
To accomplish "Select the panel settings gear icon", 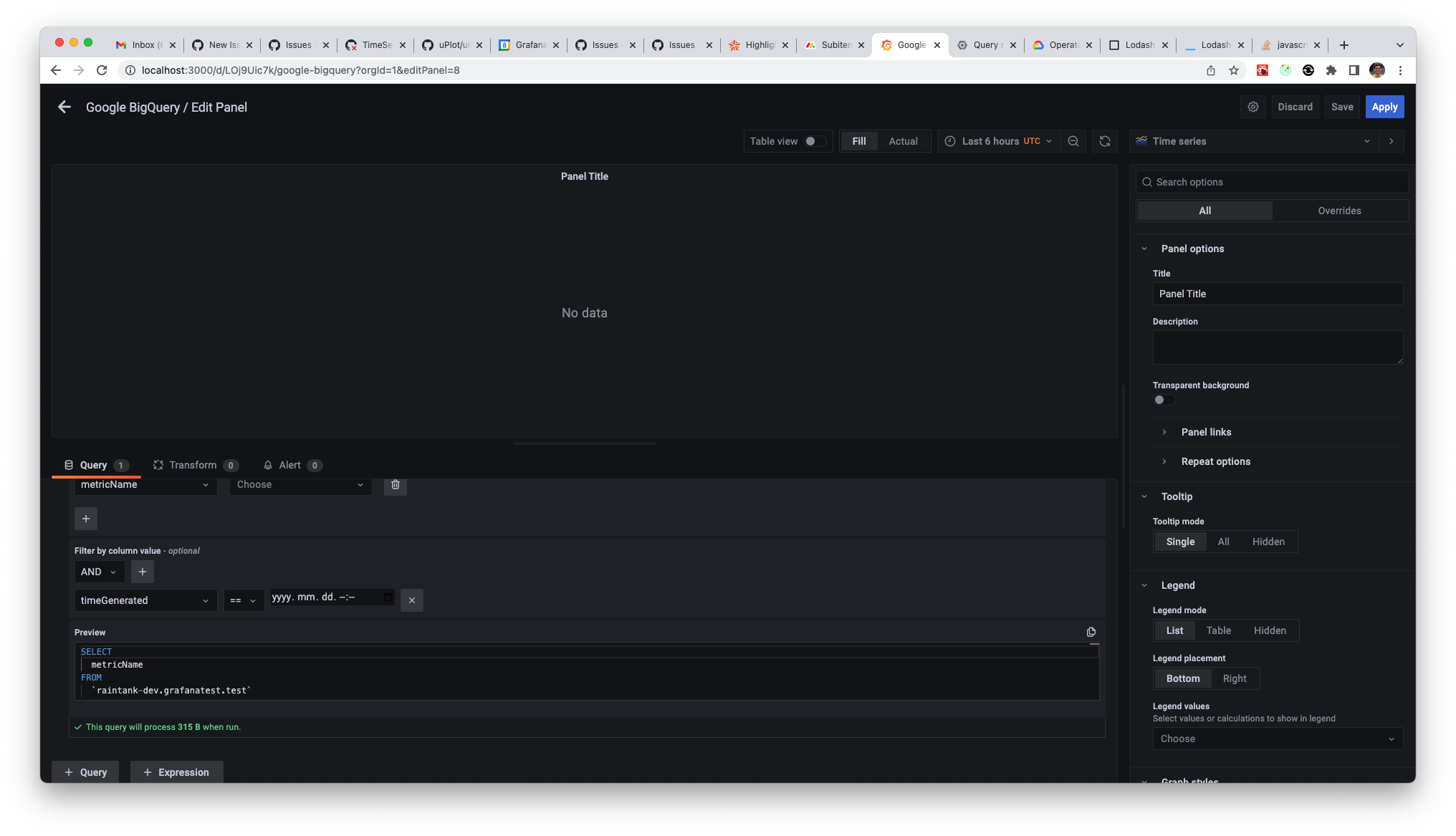I will tap(1253, 106).
